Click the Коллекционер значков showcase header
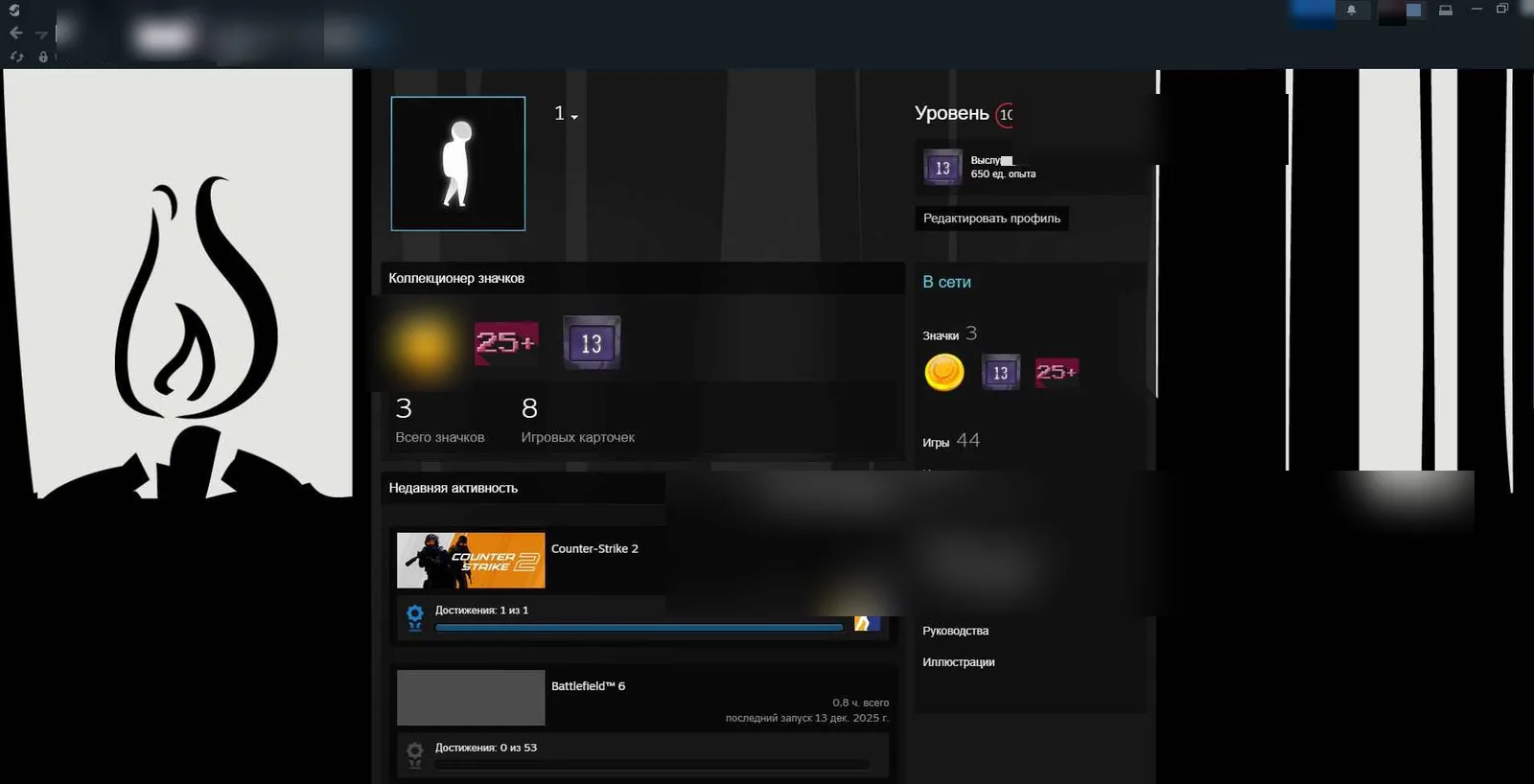The width and height of the screenshot is (1534, 784). tap(642, 278)
